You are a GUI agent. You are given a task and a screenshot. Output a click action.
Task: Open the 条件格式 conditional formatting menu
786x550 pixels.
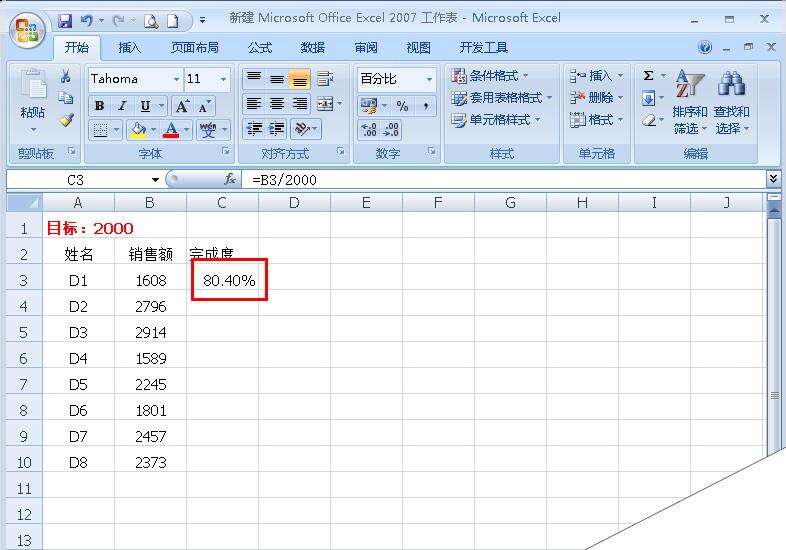point(490,76)
